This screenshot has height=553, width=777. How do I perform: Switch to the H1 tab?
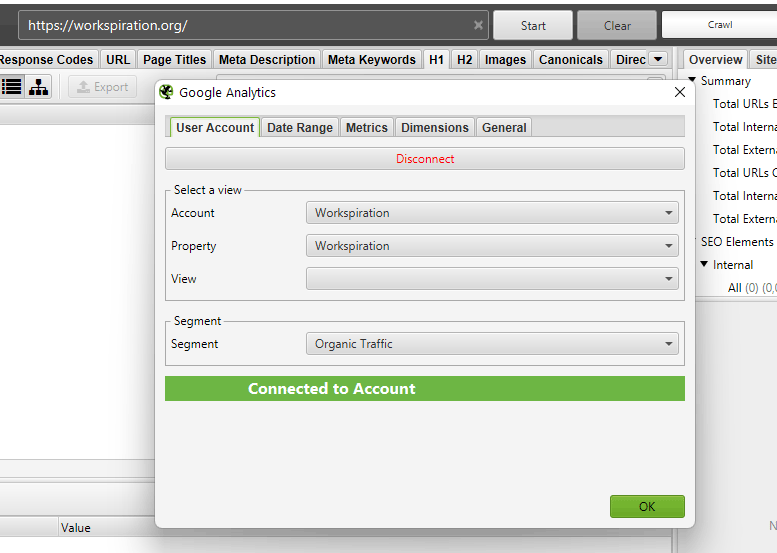coord(436,59)
